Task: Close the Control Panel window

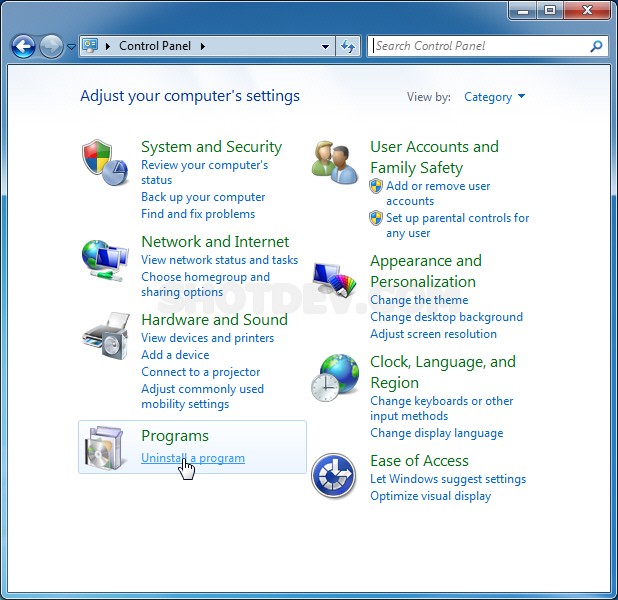Action: (x=587, y=10)
